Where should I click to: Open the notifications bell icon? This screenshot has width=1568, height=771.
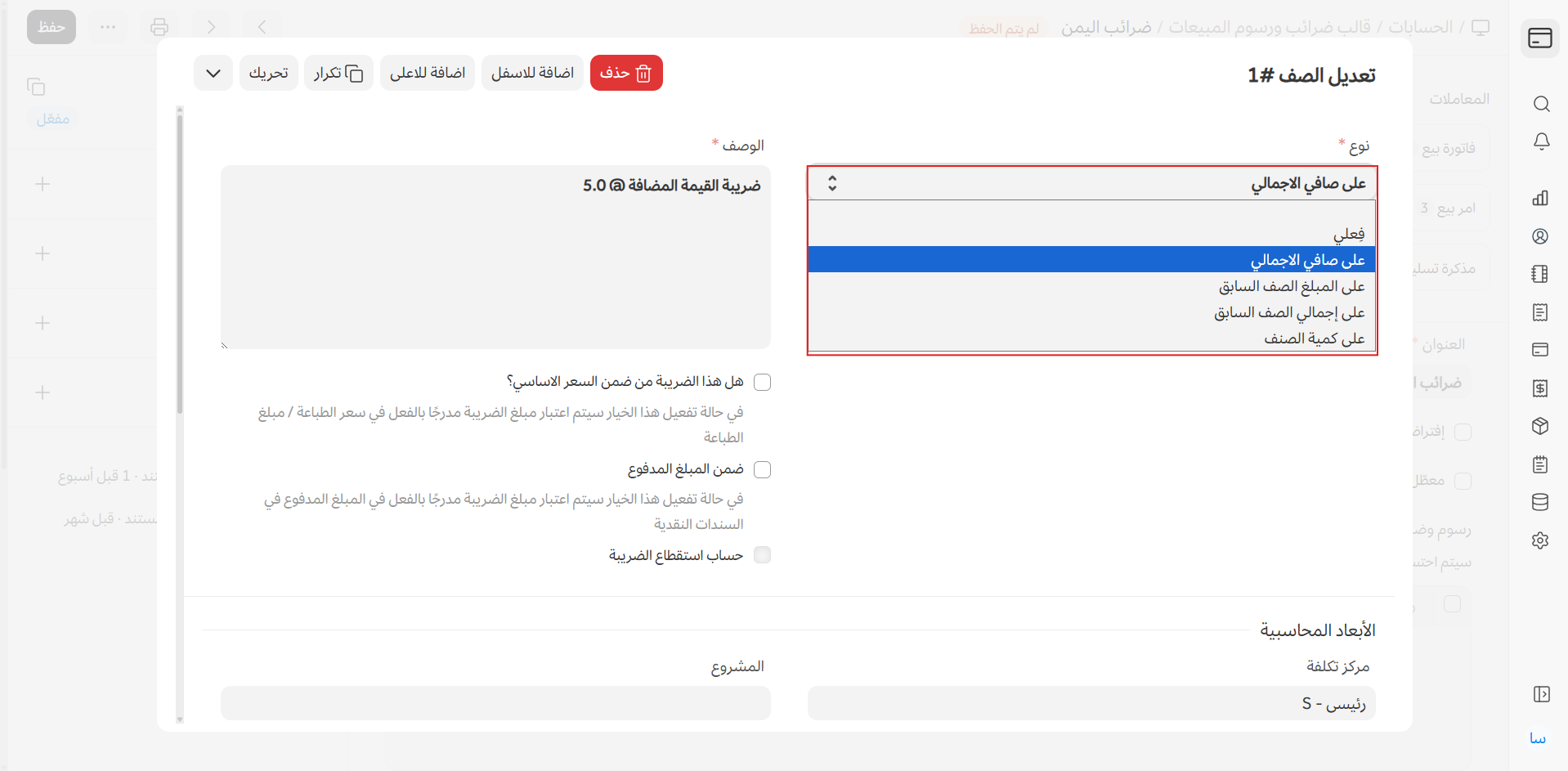click(x=1541, y=141)
